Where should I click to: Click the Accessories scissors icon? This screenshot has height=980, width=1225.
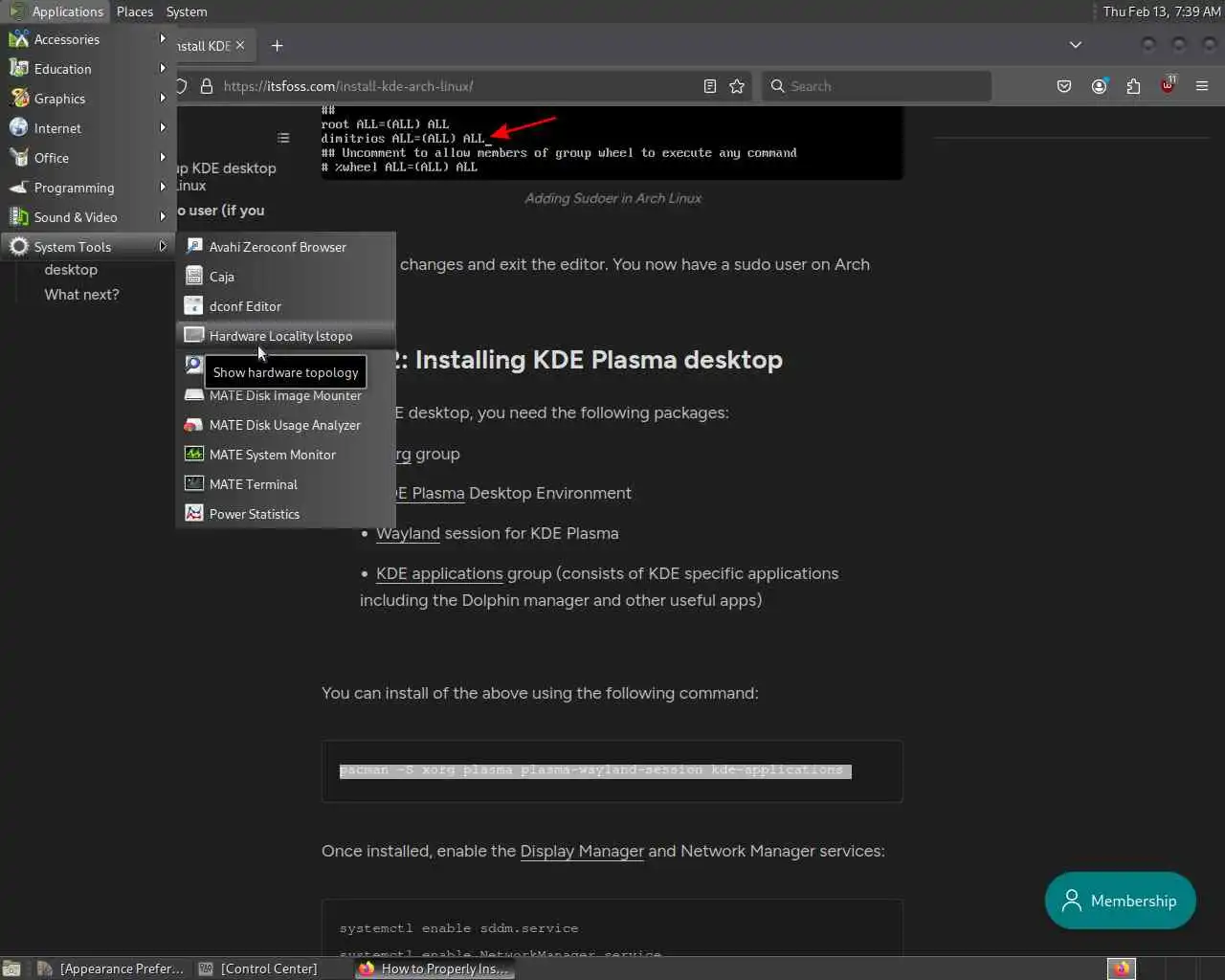coord(19,39)
